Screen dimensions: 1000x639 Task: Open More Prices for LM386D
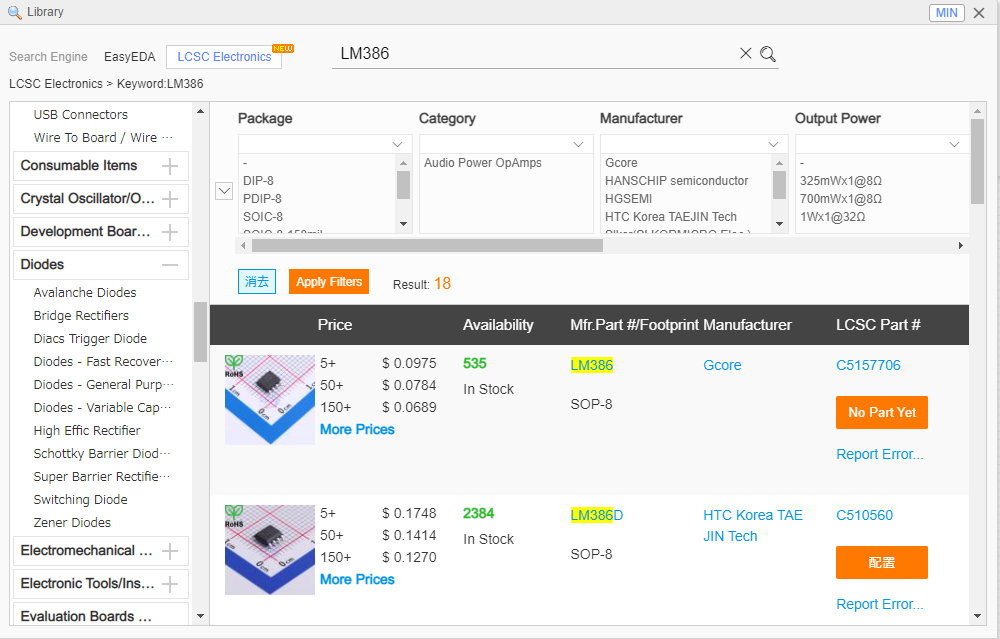(357, 580)
